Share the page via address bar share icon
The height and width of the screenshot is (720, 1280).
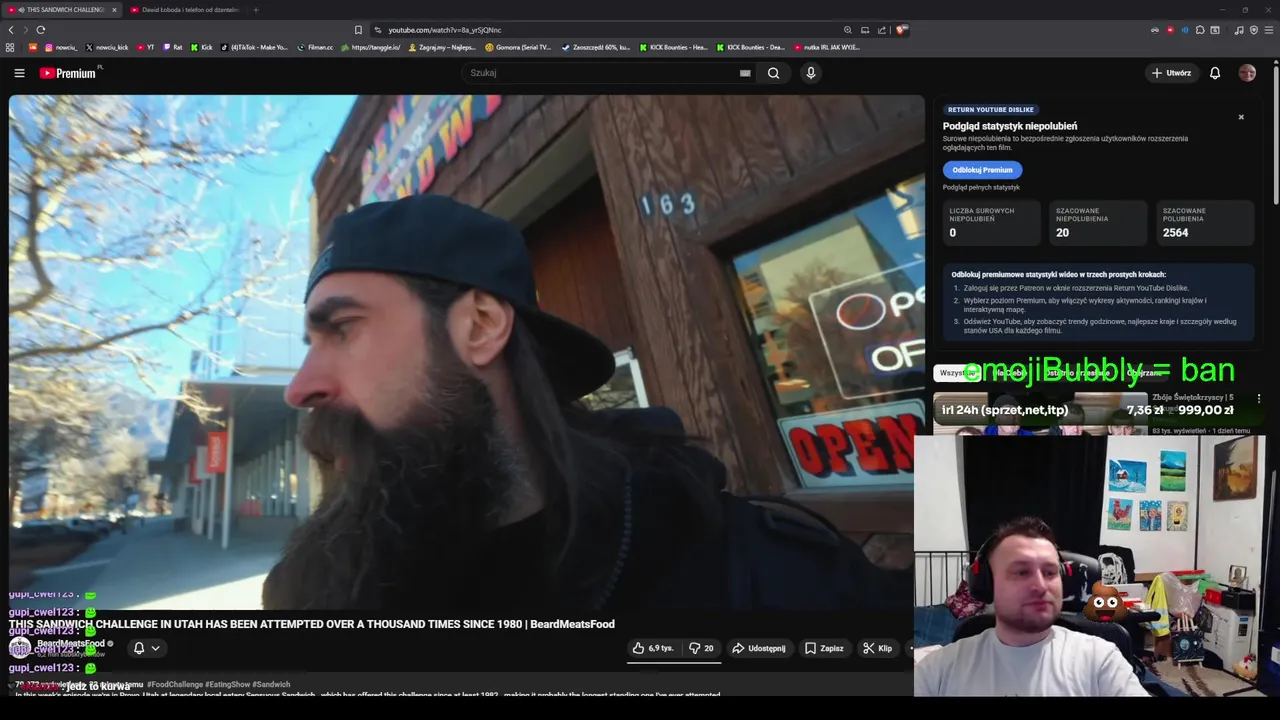coord(882,30)
